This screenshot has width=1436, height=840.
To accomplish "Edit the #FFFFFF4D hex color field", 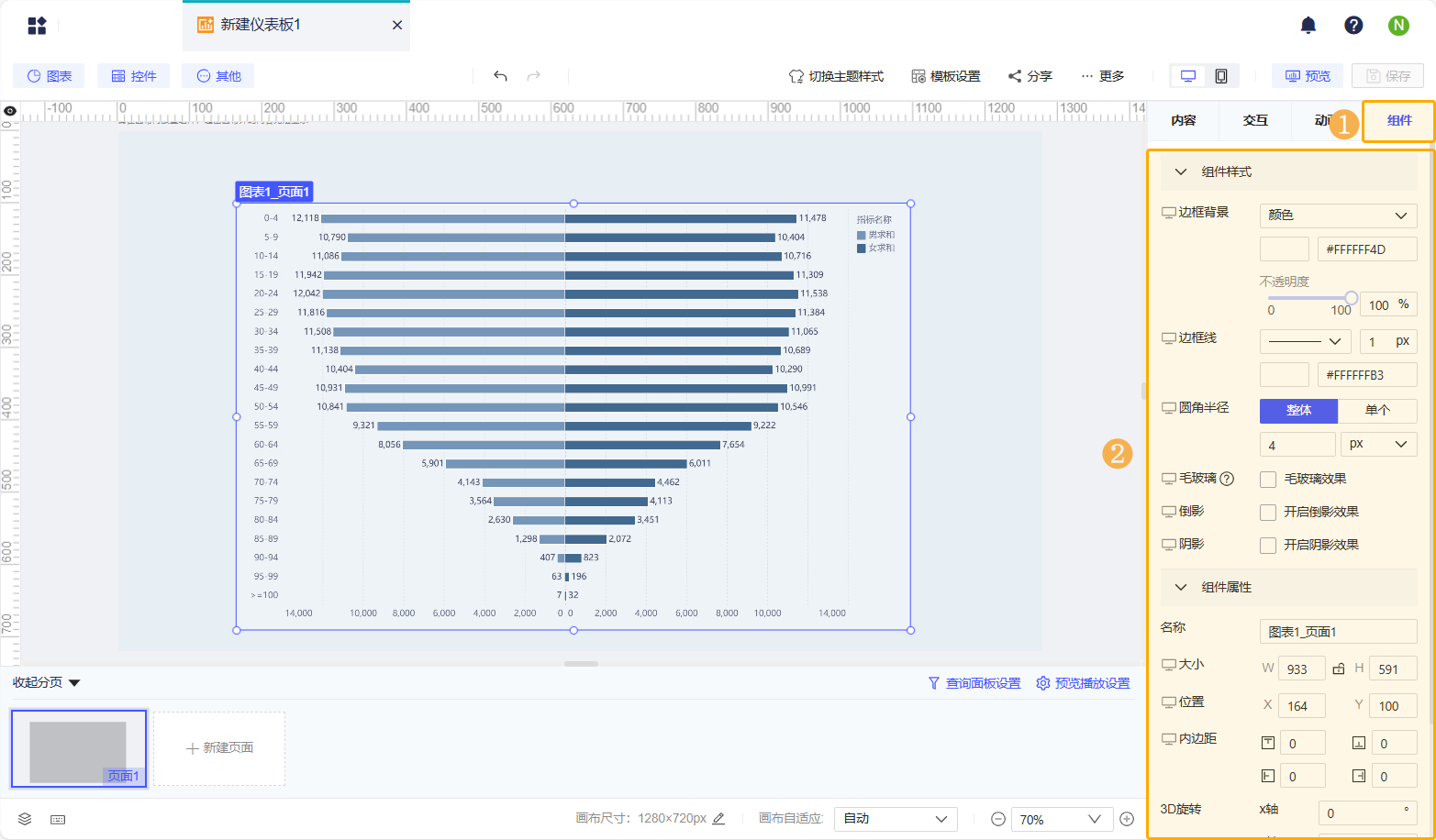I will pos(1367,249).
